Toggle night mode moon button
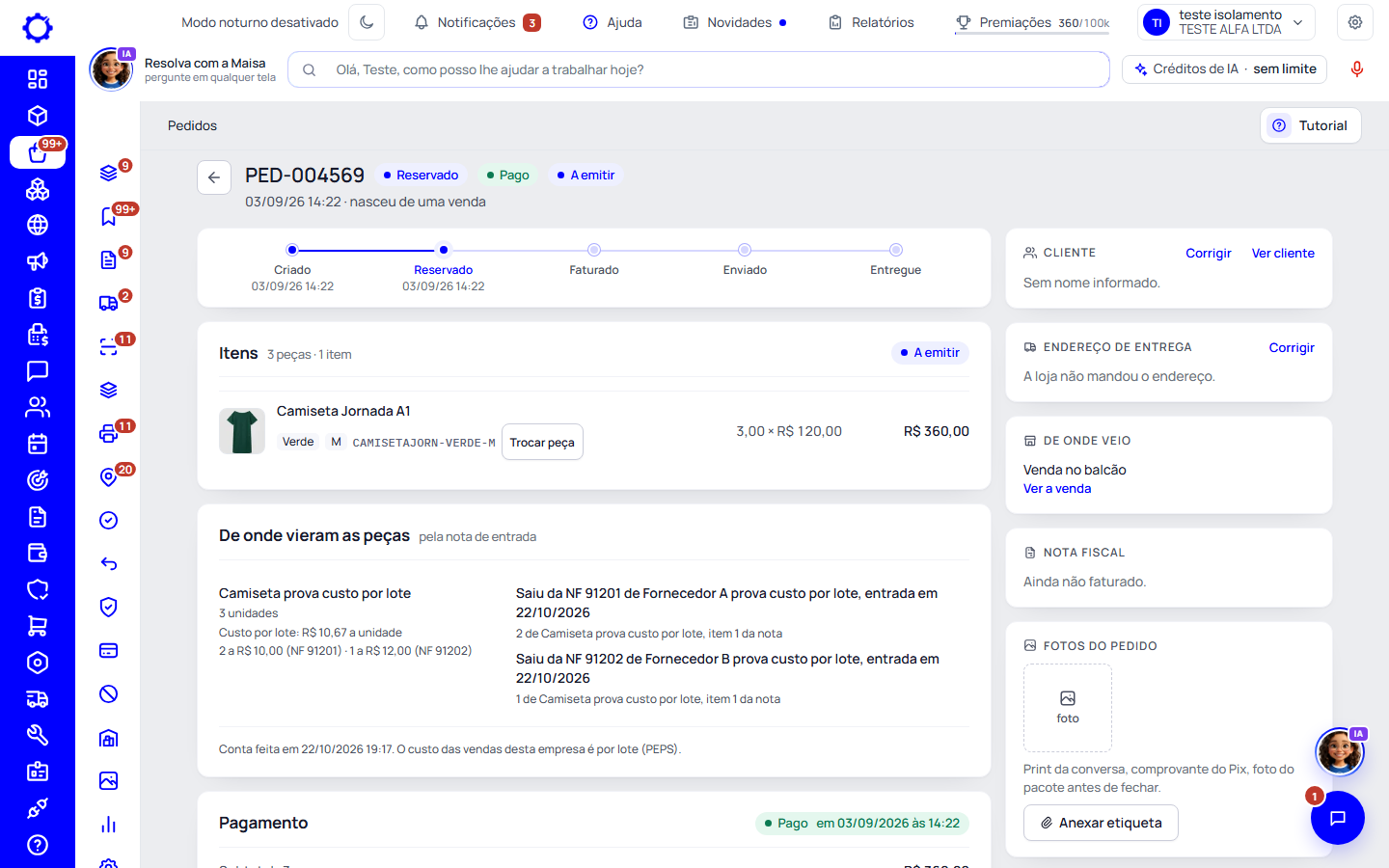This screenshot has height=868, width=1389. (x=367, y=22)
